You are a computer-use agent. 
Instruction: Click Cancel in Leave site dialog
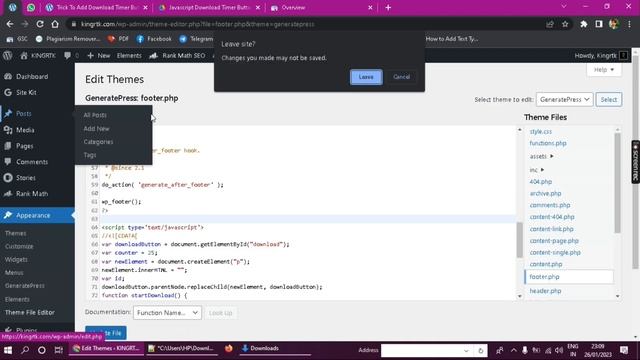tap(401, 77)
